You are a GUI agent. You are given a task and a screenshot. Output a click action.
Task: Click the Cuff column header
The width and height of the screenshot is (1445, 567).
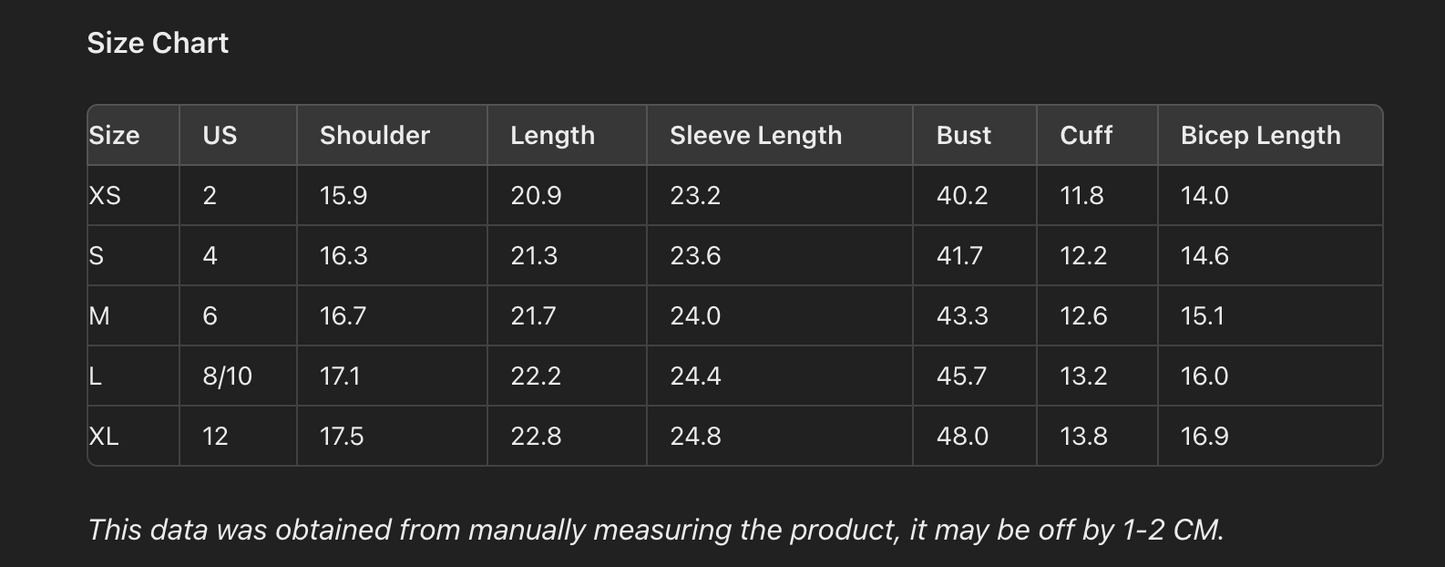click(1086, 135)
